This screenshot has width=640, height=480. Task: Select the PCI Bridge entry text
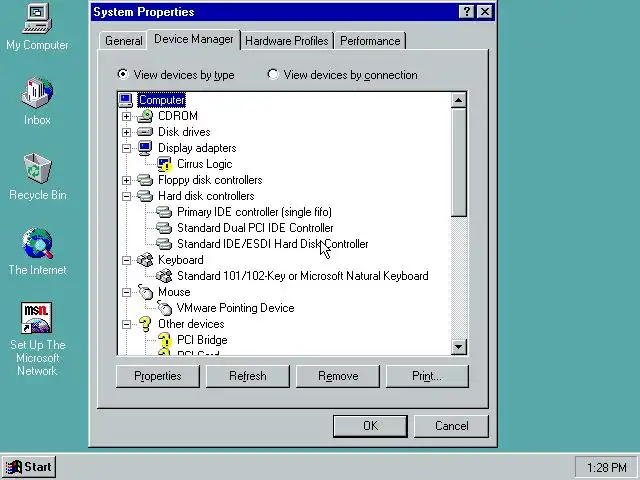[x=202, y=340]
